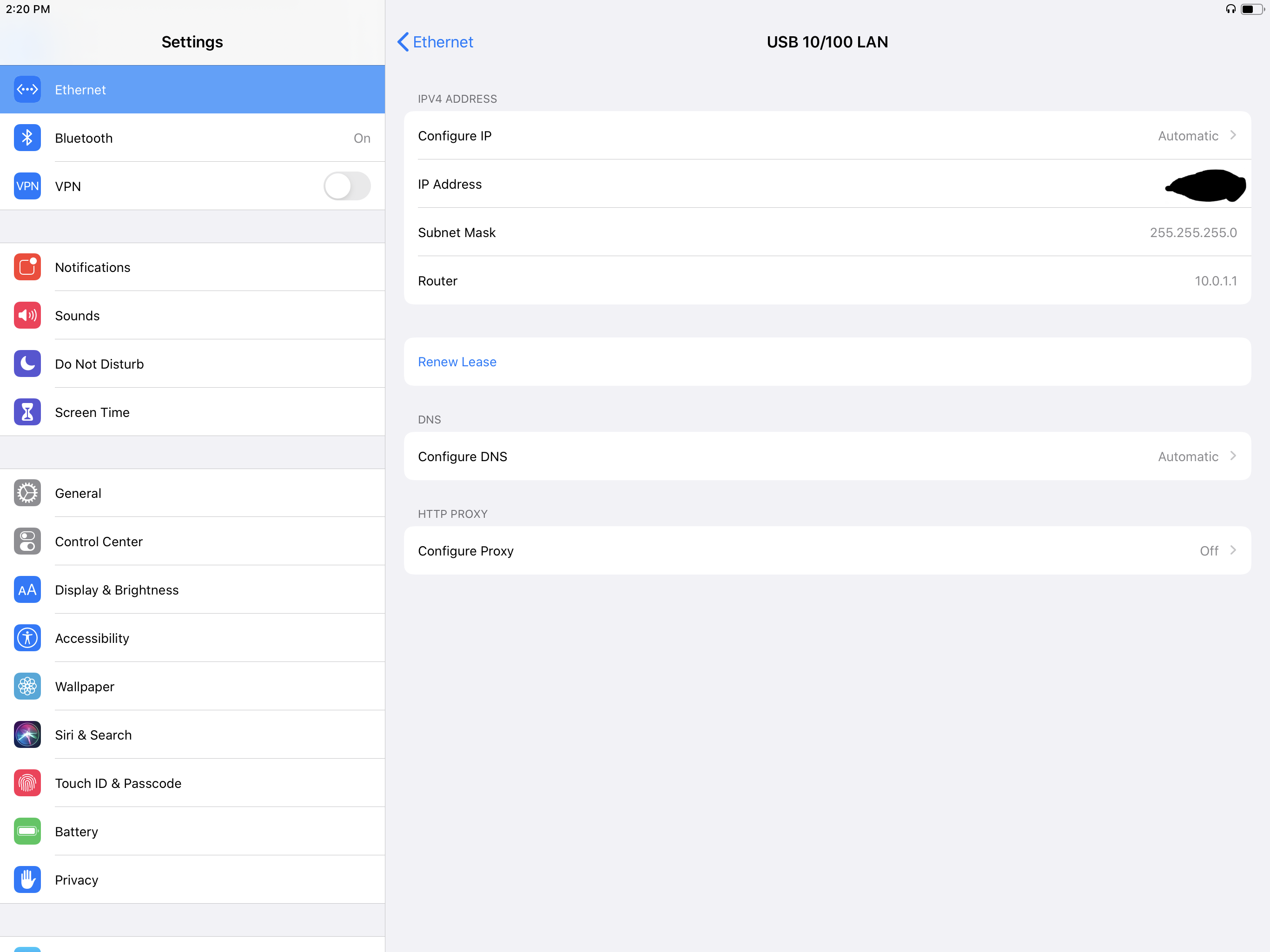This screenshot has width=1270, height=952.
Task: Open General settings via gear icon
Action: 27,493
